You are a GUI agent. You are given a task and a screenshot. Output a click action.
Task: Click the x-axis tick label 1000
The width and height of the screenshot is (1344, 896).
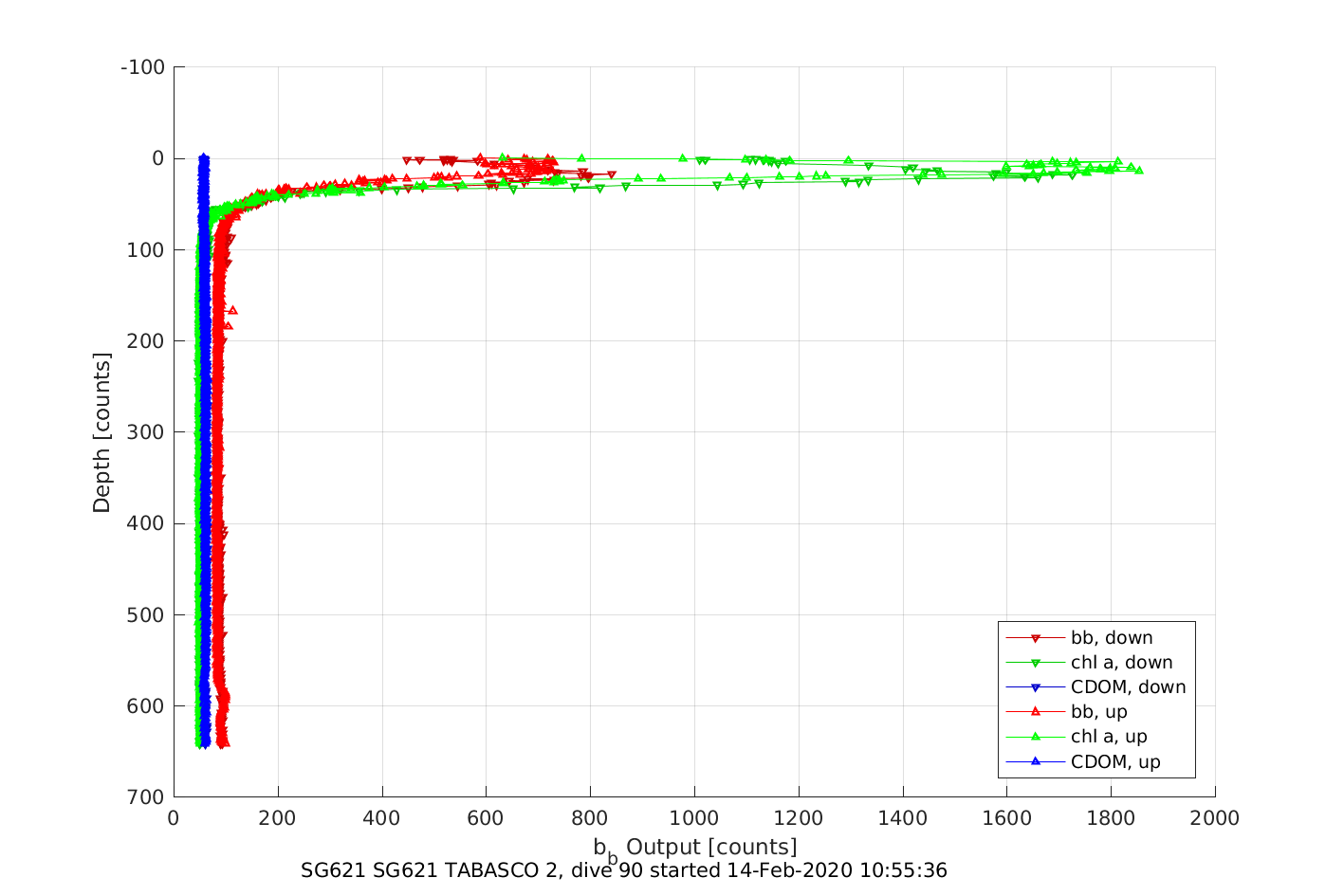pos(694,818)
